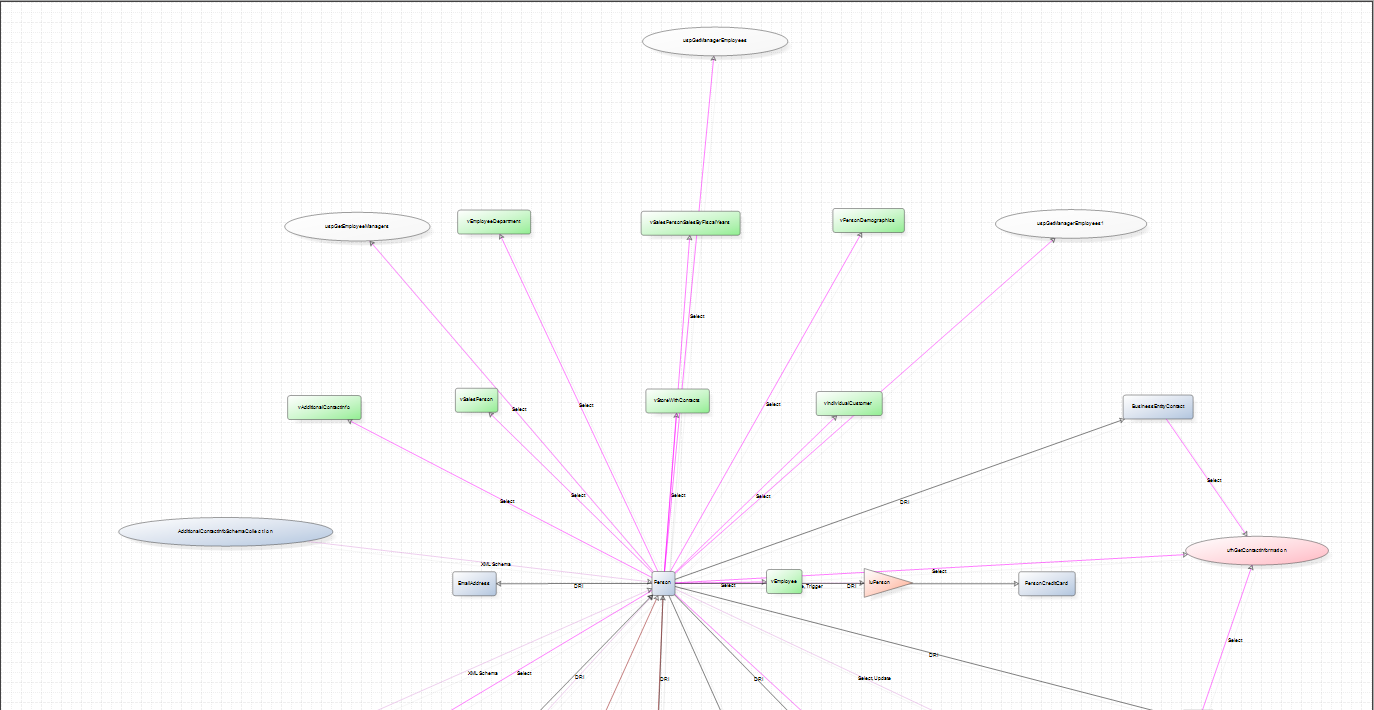
Task: Click the Trigger edge label
Action: point(814,586)
